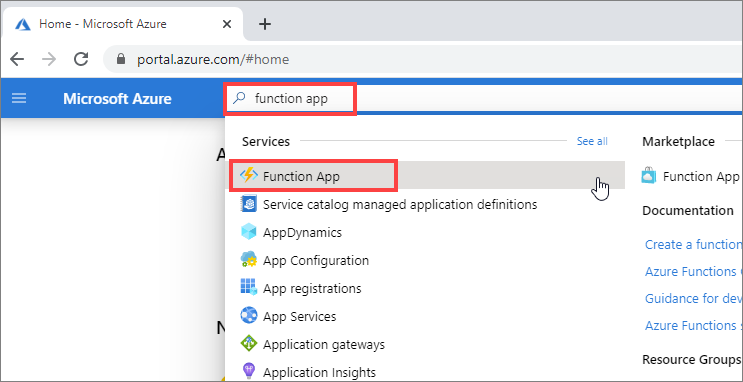Open "Guidance for dev" documentation link
The height and width of the screenshot is (382, 743).
[693, 298]
